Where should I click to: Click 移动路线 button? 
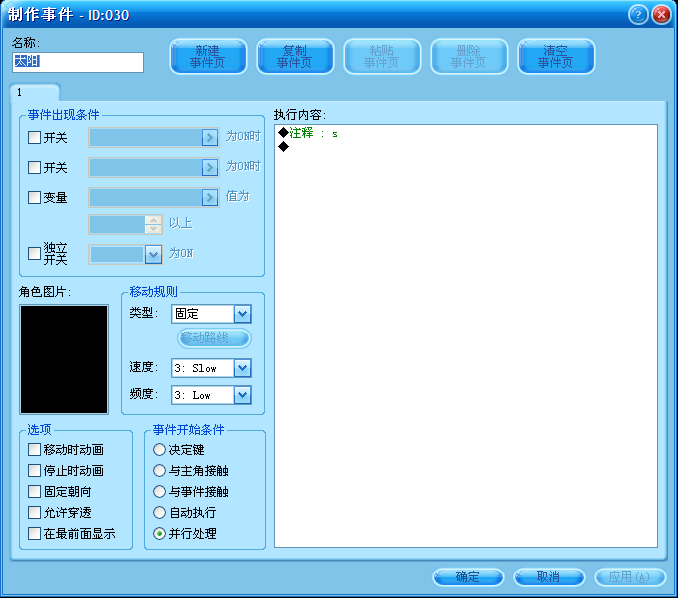(x=214, y=338)
